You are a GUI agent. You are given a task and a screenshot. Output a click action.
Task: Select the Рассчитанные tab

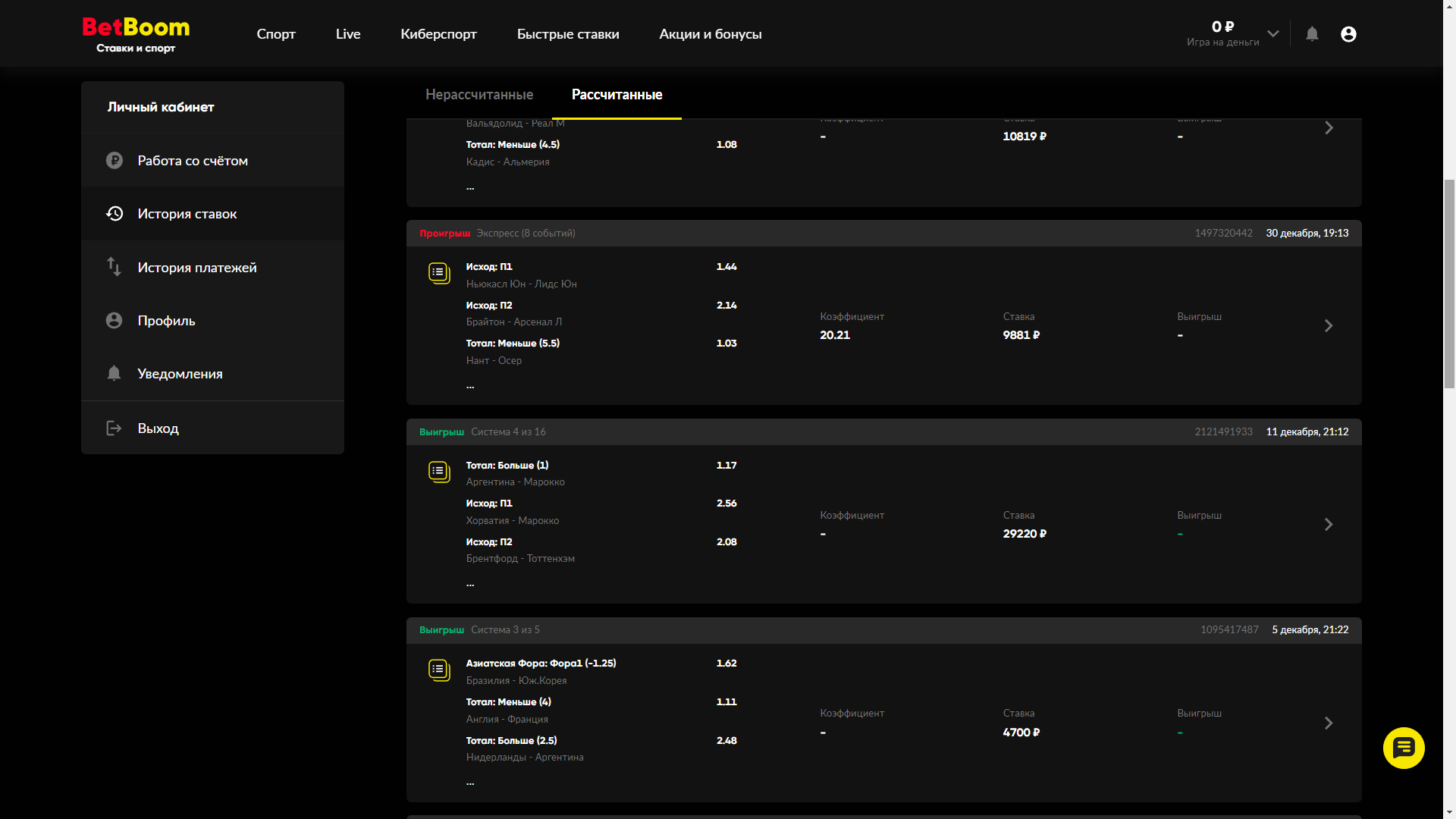[617, 95]
